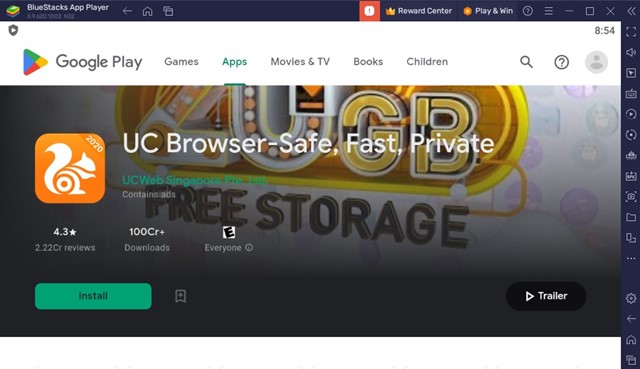Screen dimensions: 640x369
Task: Open Play & Win
Action: click(x=488, y=11)
